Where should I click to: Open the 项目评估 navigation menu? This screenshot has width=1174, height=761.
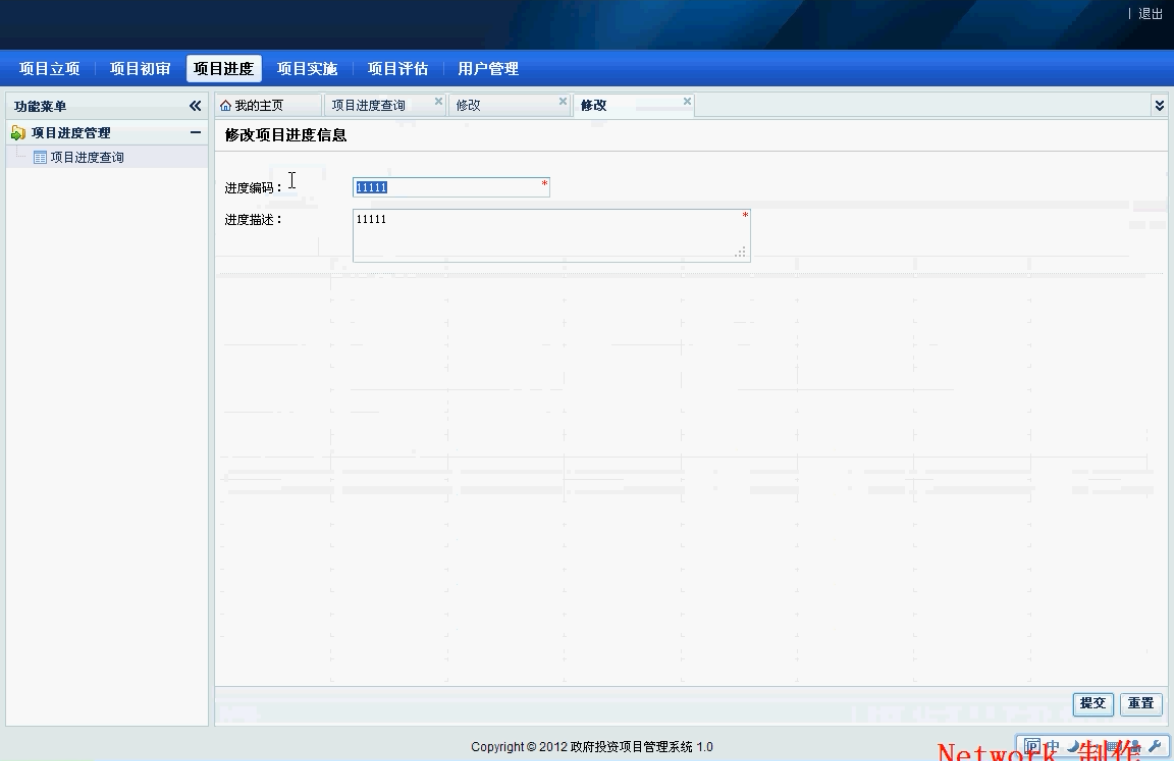click(x=398, y=69)
